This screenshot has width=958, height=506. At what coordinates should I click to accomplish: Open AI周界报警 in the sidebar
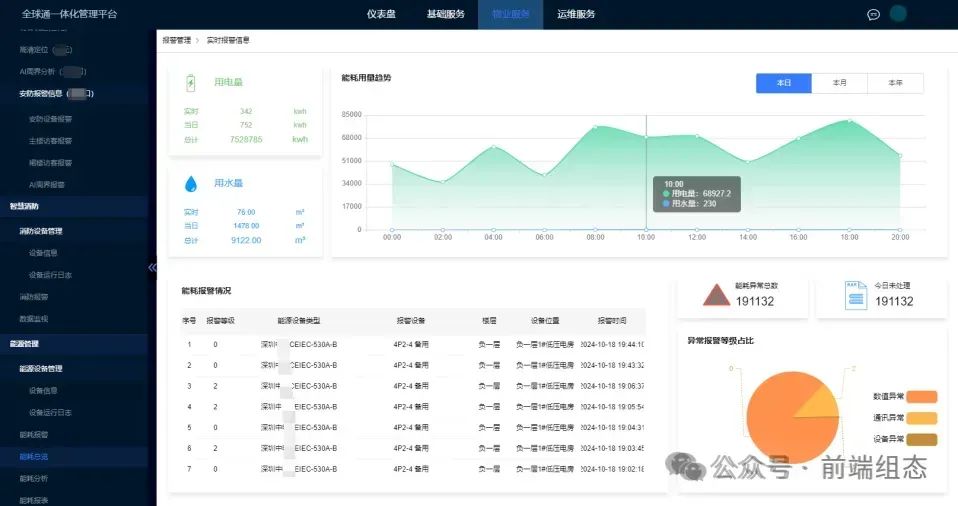click(47, 185)
